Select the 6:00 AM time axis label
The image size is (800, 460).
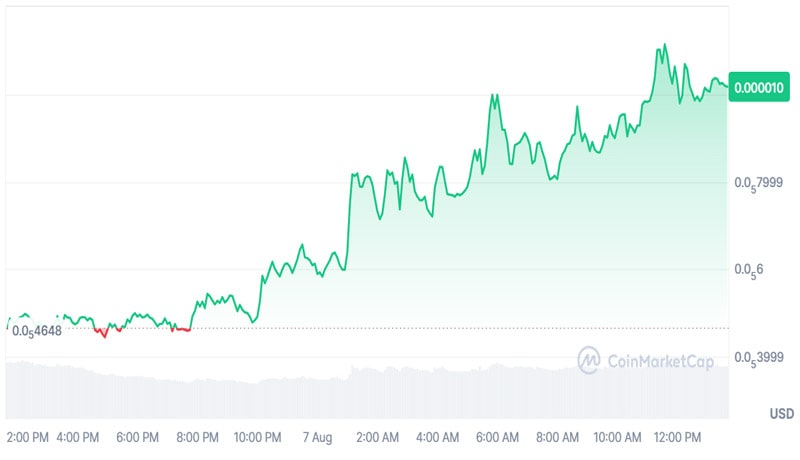(497, 438)
